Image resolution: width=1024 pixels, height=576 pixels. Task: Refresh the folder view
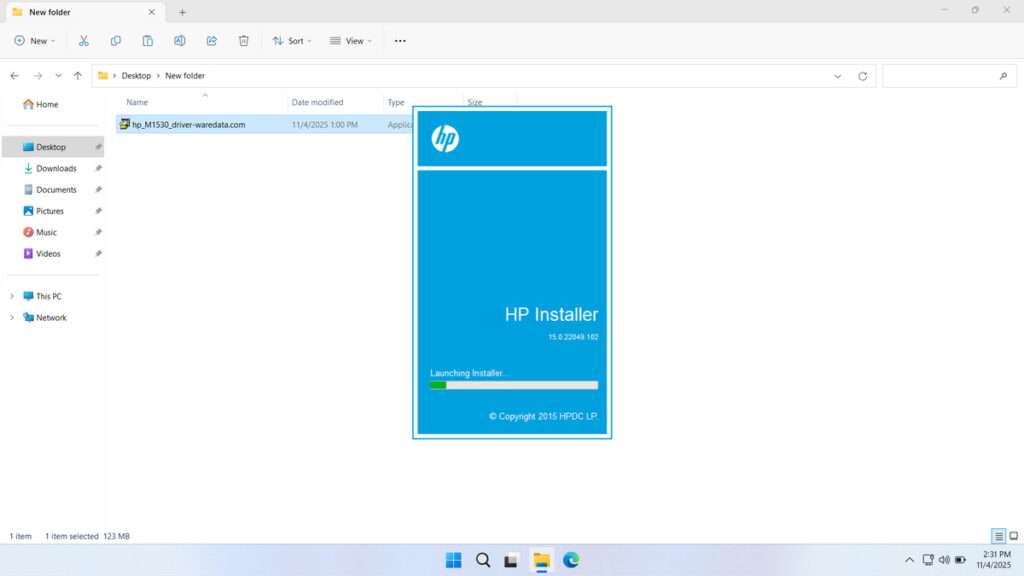(x=860, y=75)
